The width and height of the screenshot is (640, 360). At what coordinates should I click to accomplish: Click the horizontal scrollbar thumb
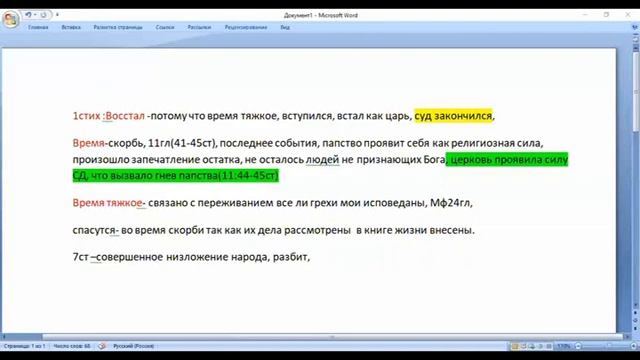point(333,337)
